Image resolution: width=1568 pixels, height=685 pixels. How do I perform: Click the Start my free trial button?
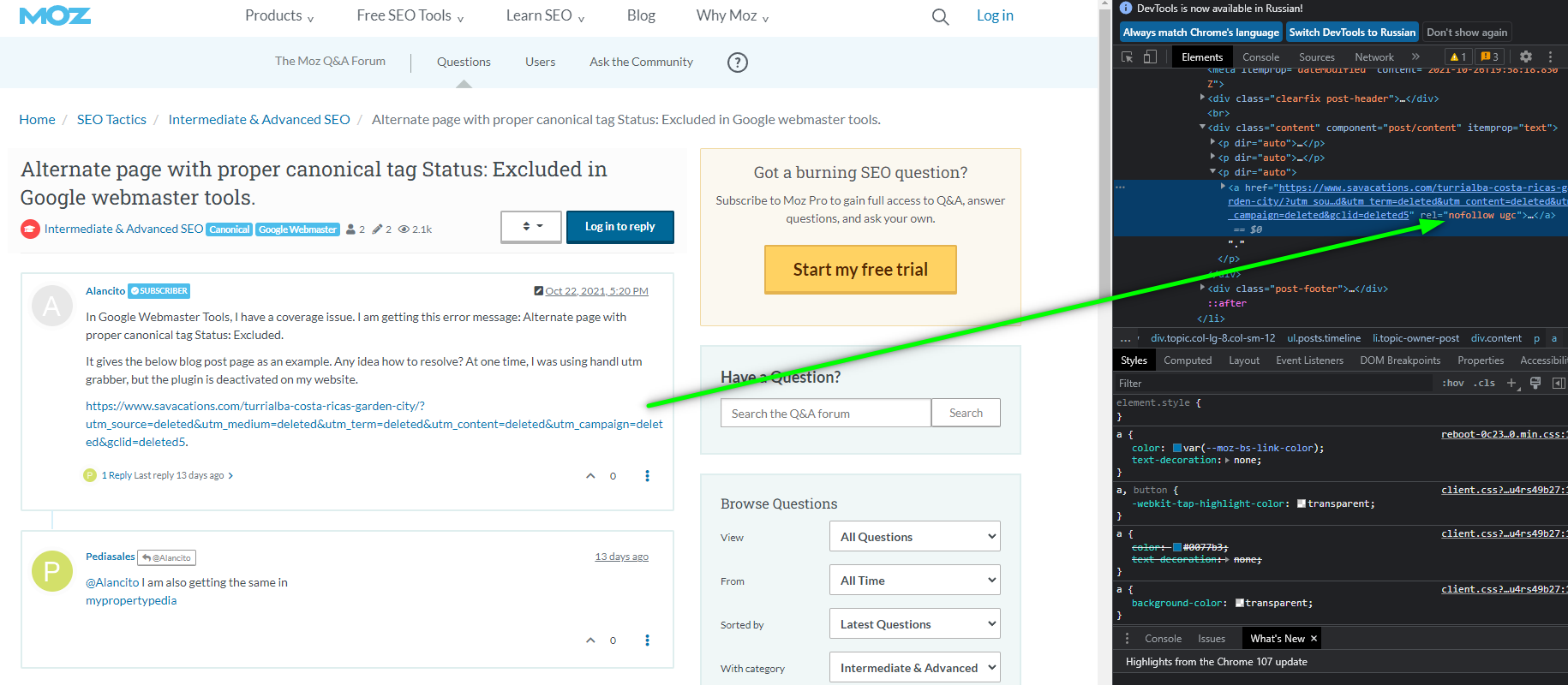tap(860, 270)
